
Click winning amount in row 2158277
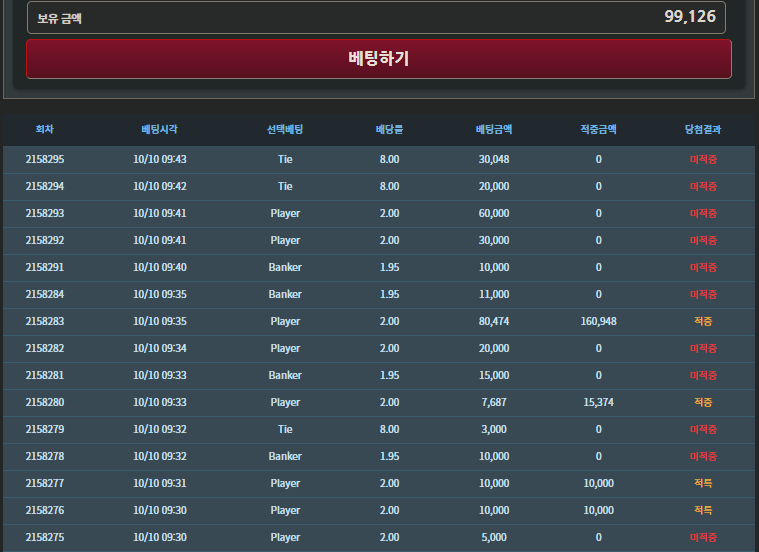tap(598, 483)
